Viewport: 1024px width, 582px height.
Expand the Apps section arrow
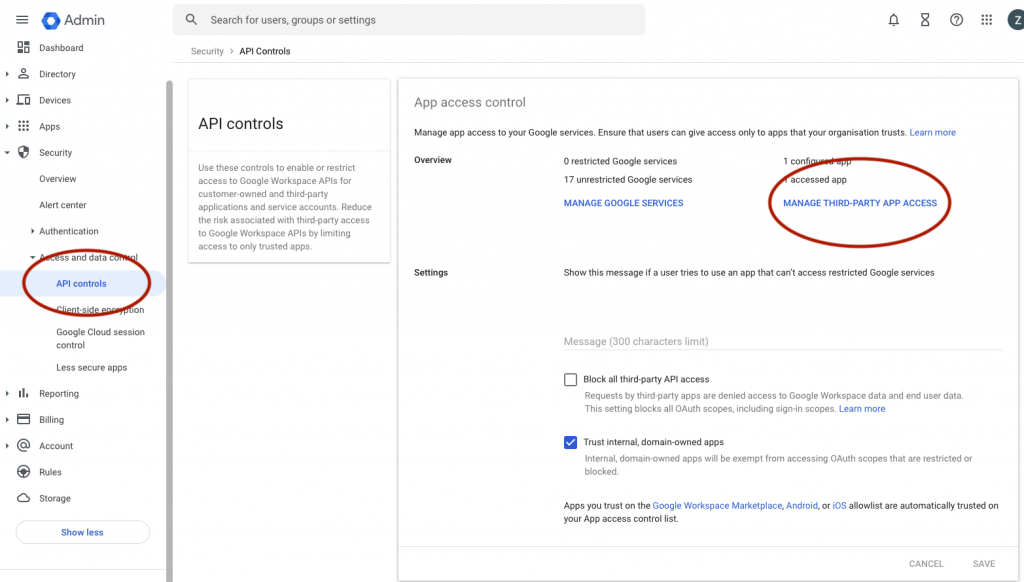coord(7,126)
